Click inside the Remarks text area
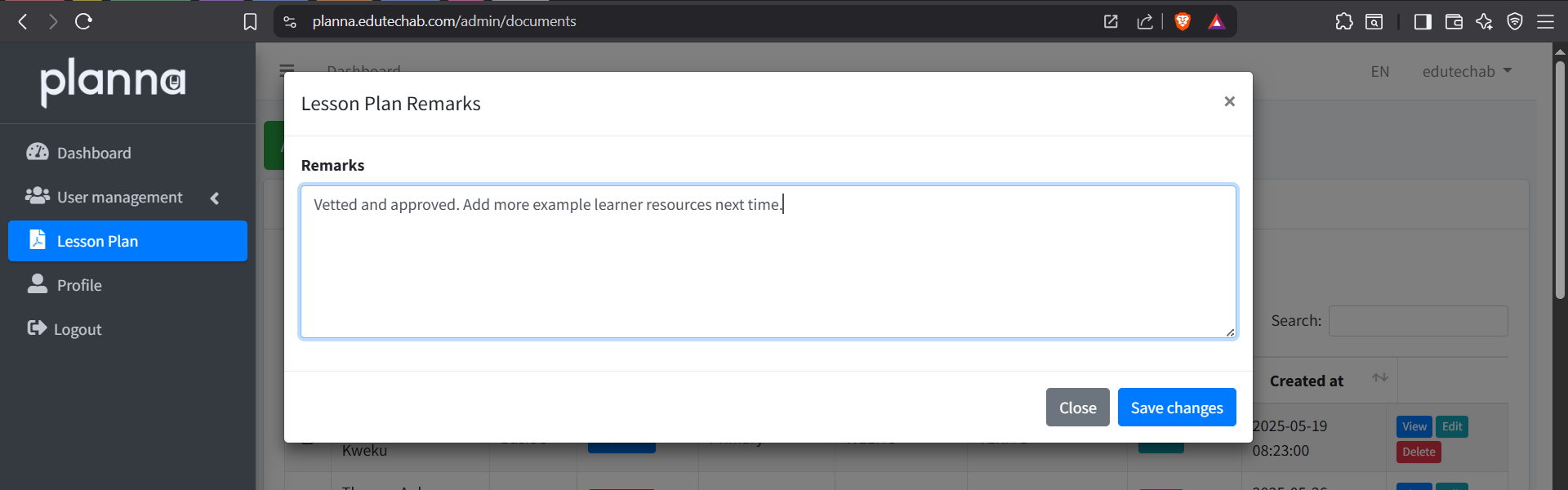The image size is (1568, 490). (x=768, y=261)
